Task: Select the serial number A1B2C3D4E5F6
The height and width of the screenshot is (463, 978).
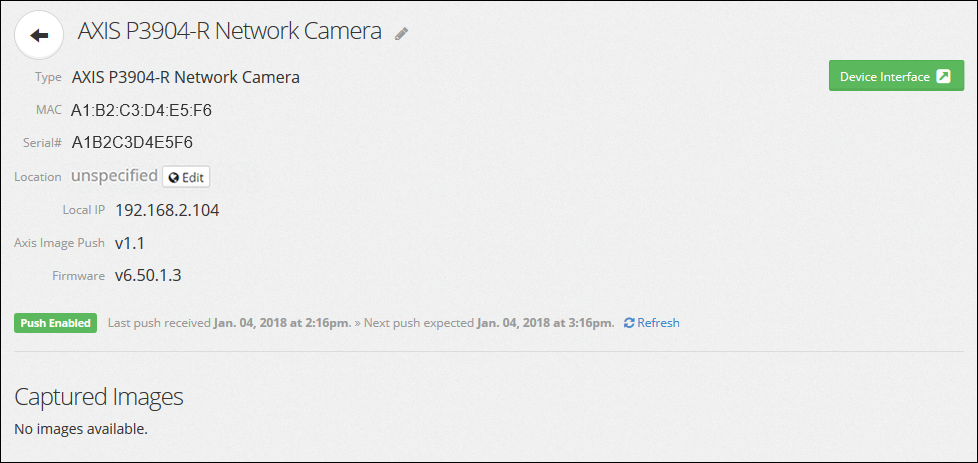Action: pos(132,143)
